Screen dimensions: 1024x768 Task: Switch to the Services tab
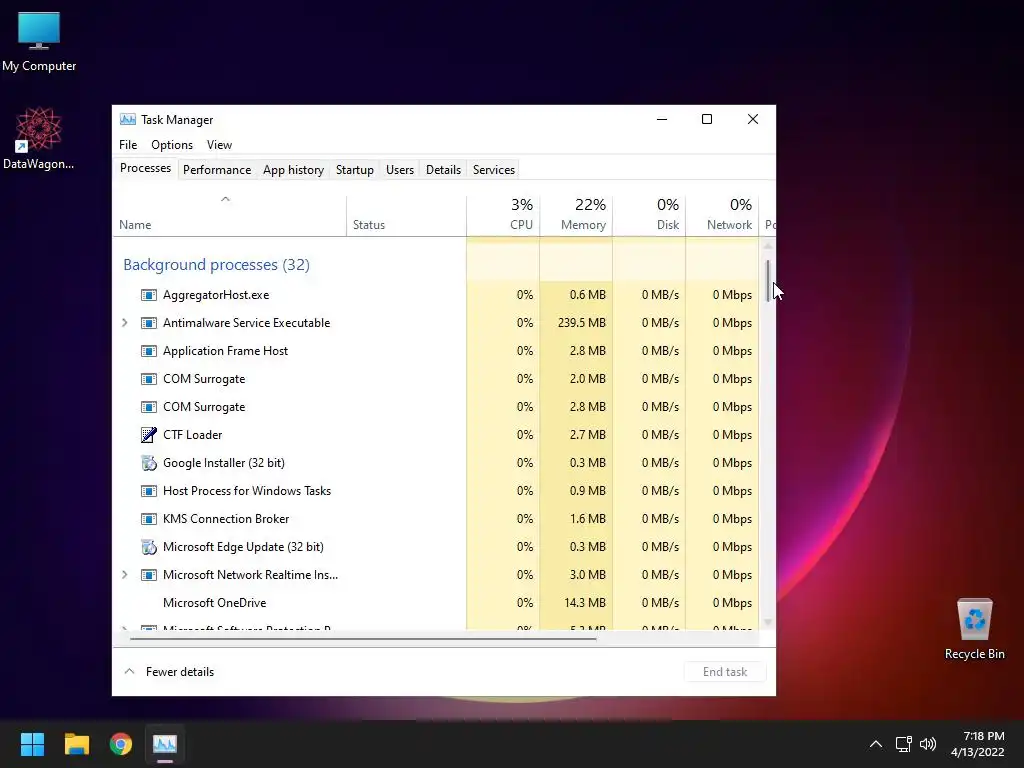click(x=494, y=170)
